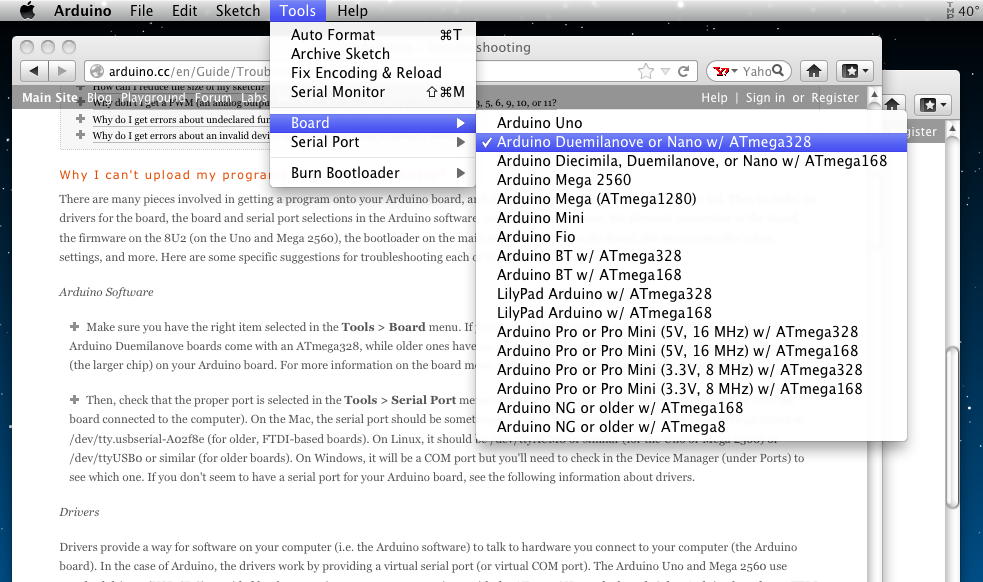Image resolution: width=983 pixels, height=582 pixels.
Task: Open the URL history dropdown arrow
Action: pyautogui.click(x=665, y=71)
